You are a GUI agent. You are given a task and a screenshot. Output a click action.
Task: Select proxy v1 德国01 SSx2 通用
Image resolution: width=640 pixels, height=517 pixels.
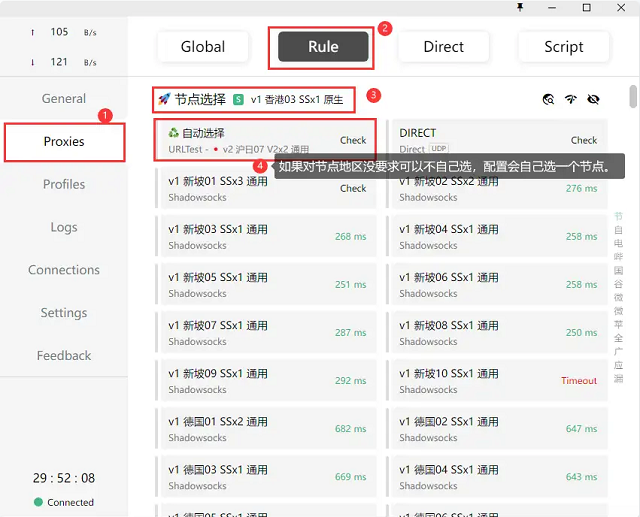pos(265,428)
